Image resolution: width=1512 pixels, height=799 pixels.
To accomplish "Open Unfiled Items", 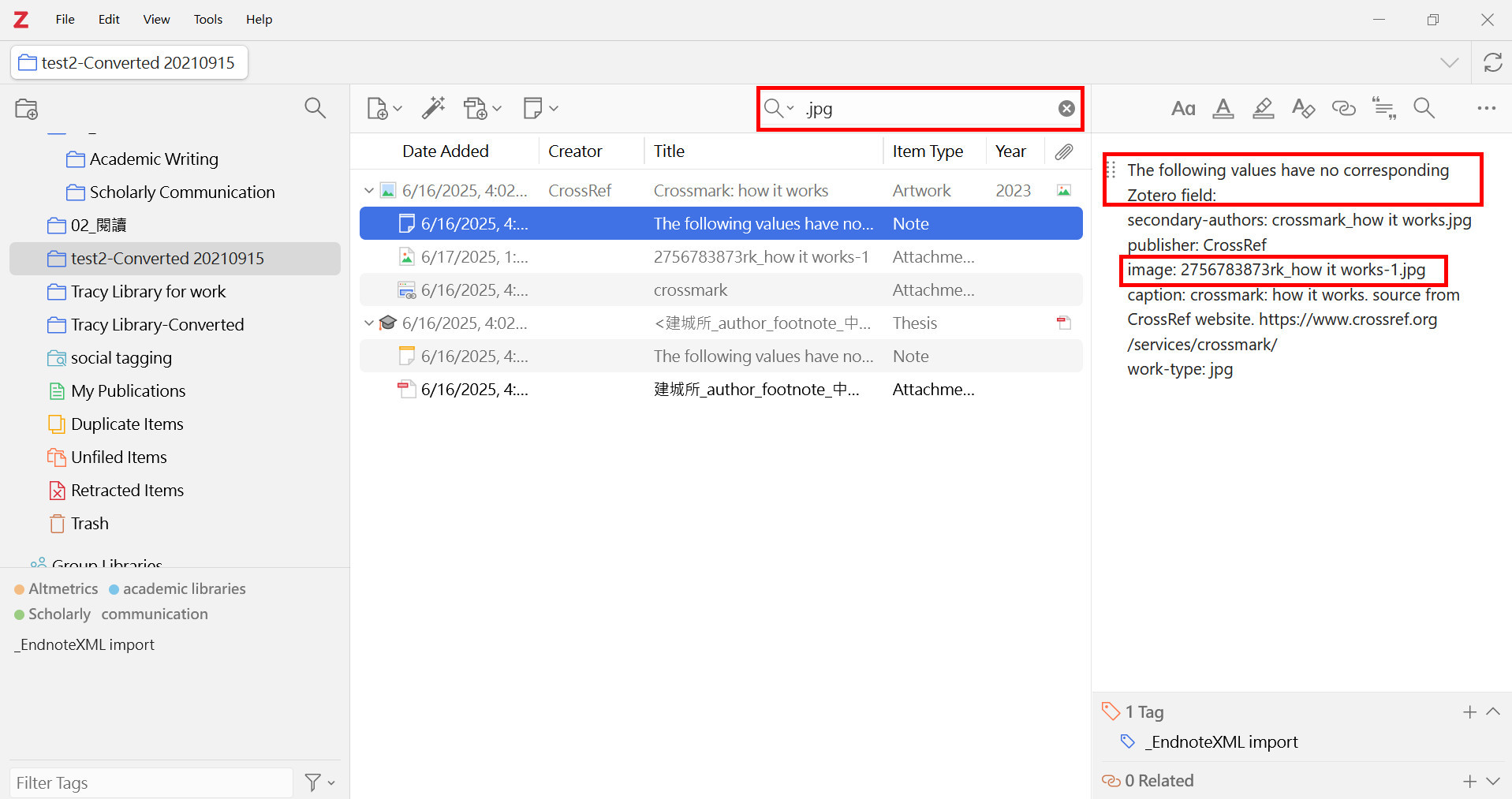I will pyautogui.click(x=118, y=457).
